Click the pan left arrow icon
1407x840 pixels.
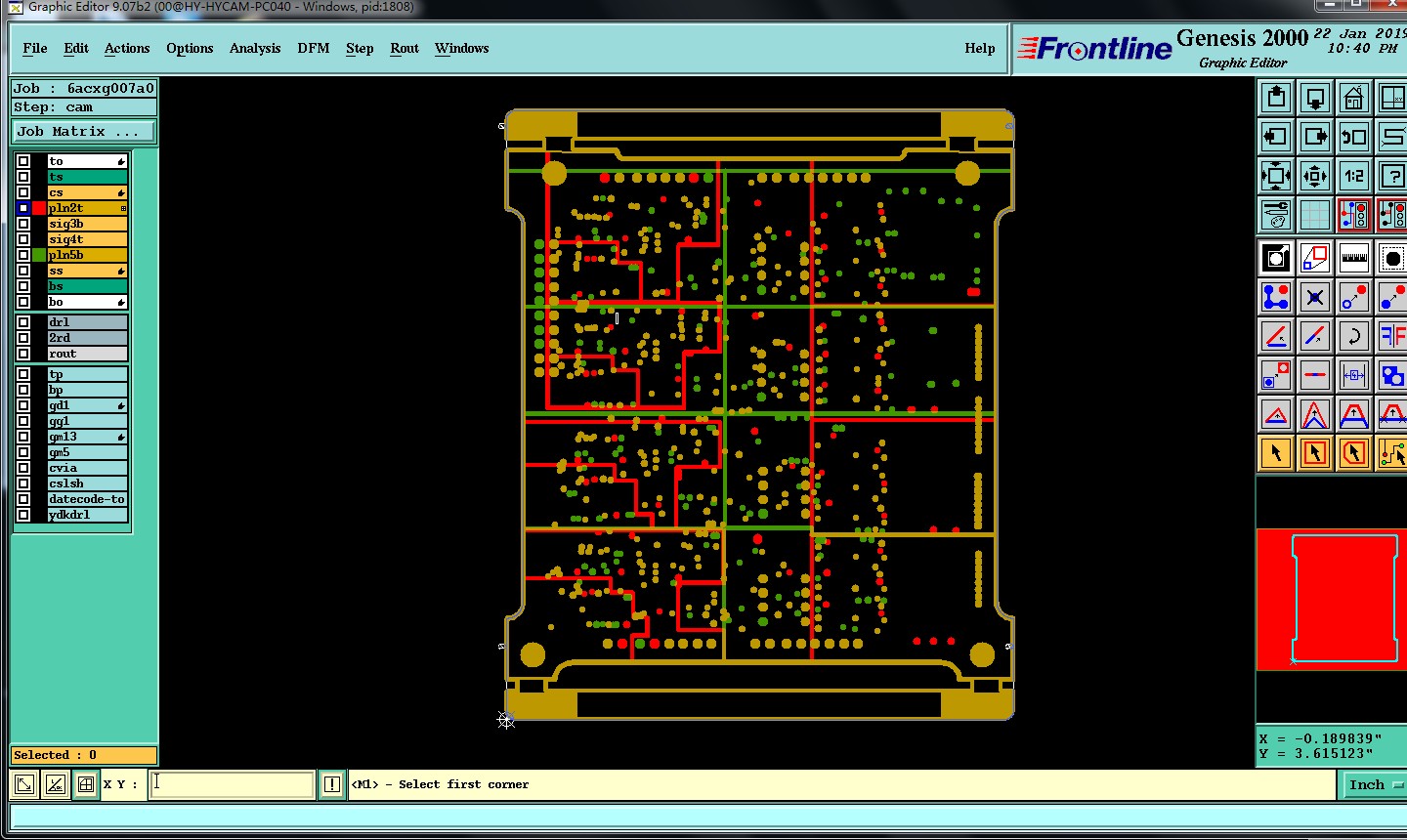pos(1276,137)
